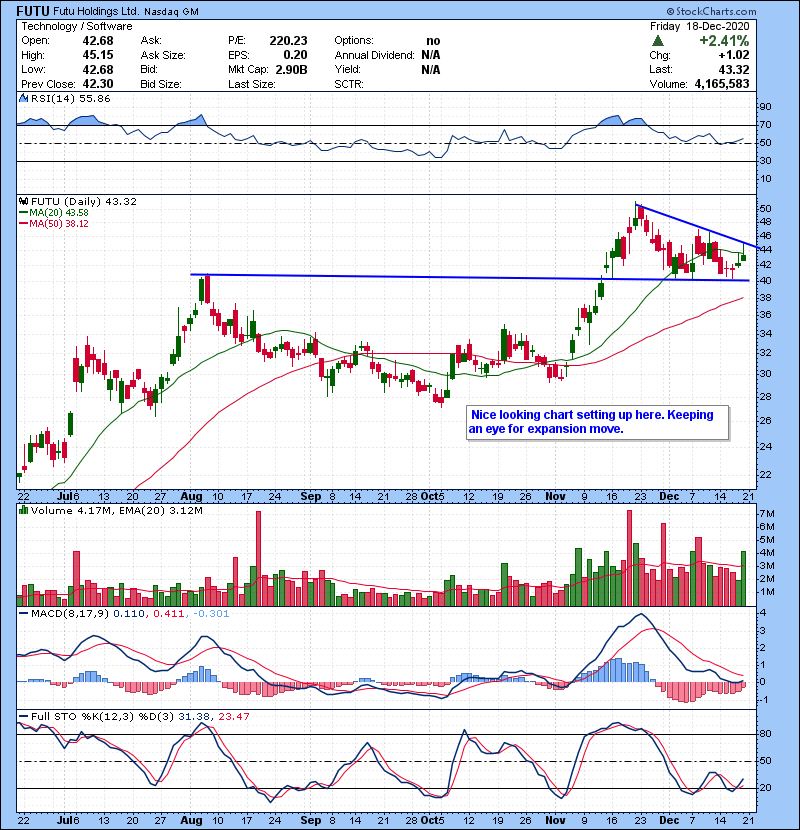Click the MA(20) 43.58 legend text
This screenshot has height=830, width=800.
point(59,213)
